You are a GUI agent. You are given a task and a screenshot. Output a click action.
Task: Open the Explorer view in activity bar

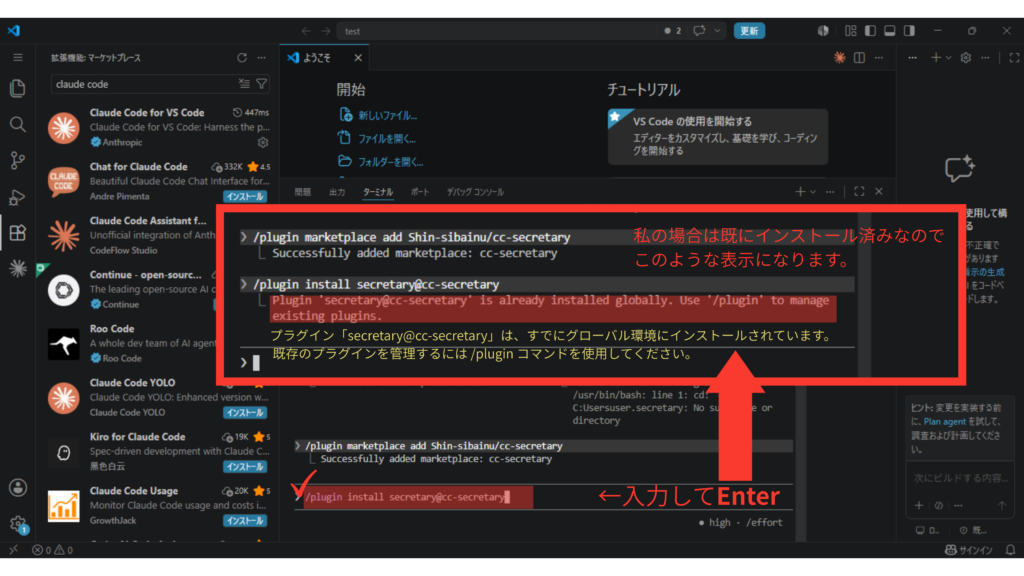(x=18, y=88)
